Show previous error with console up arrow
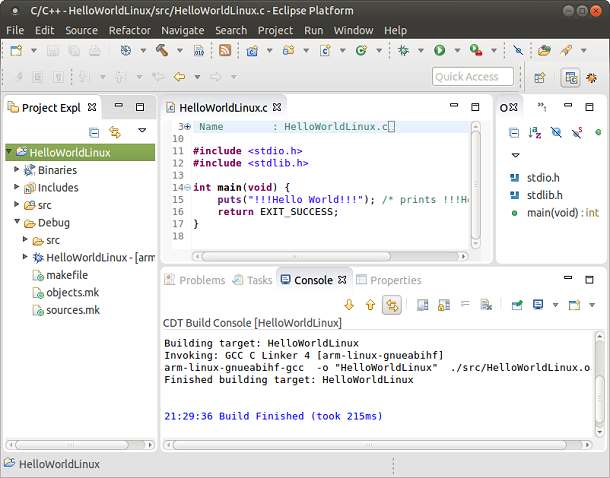The width and height of the screenshot is (610, 478). 369,305
